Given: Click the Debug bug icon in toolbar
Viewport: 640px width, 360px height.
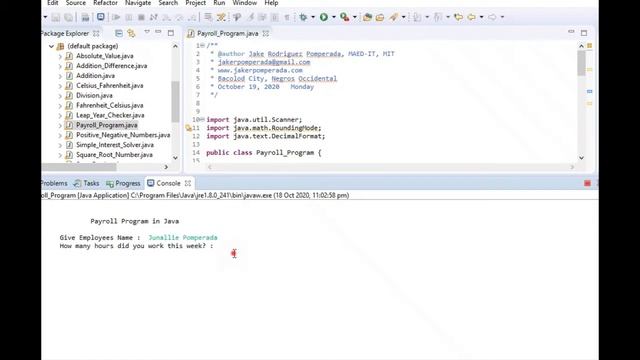Looking at the screenshot, I should pos(303,17).
